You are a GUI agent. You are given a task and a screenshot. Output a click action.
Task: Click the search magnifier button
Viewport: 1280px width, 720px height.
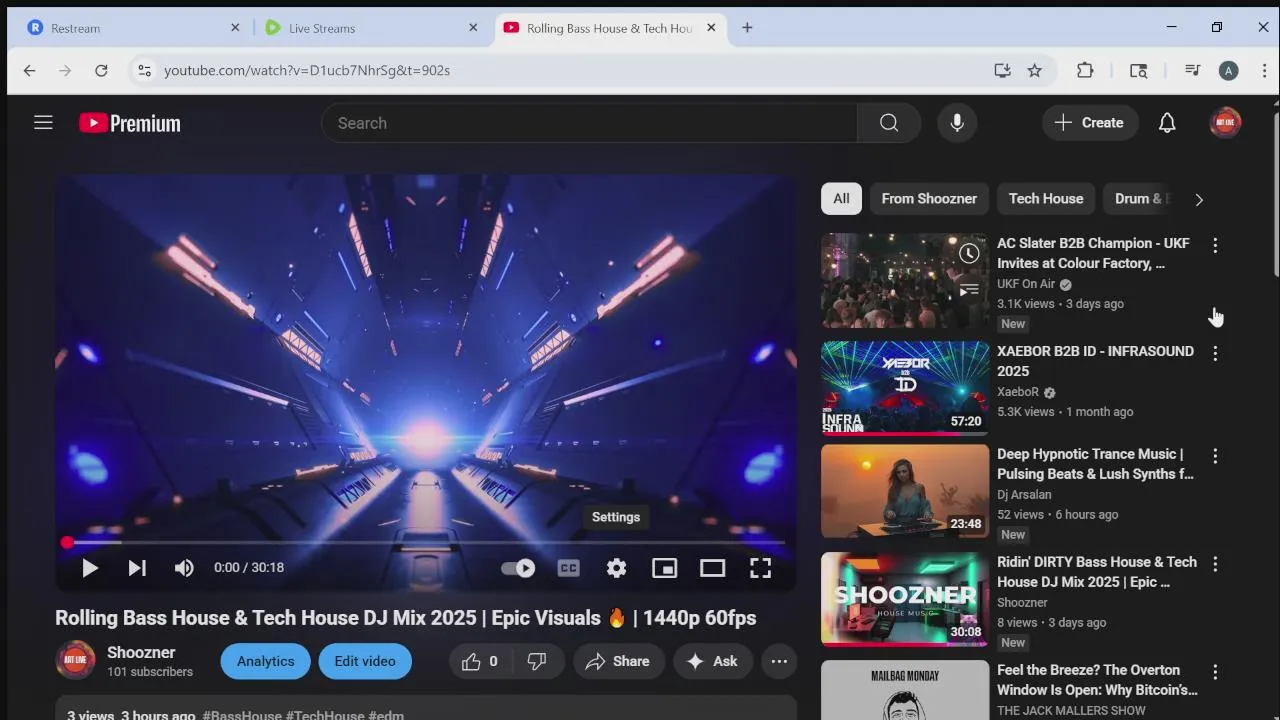[889, 123]
